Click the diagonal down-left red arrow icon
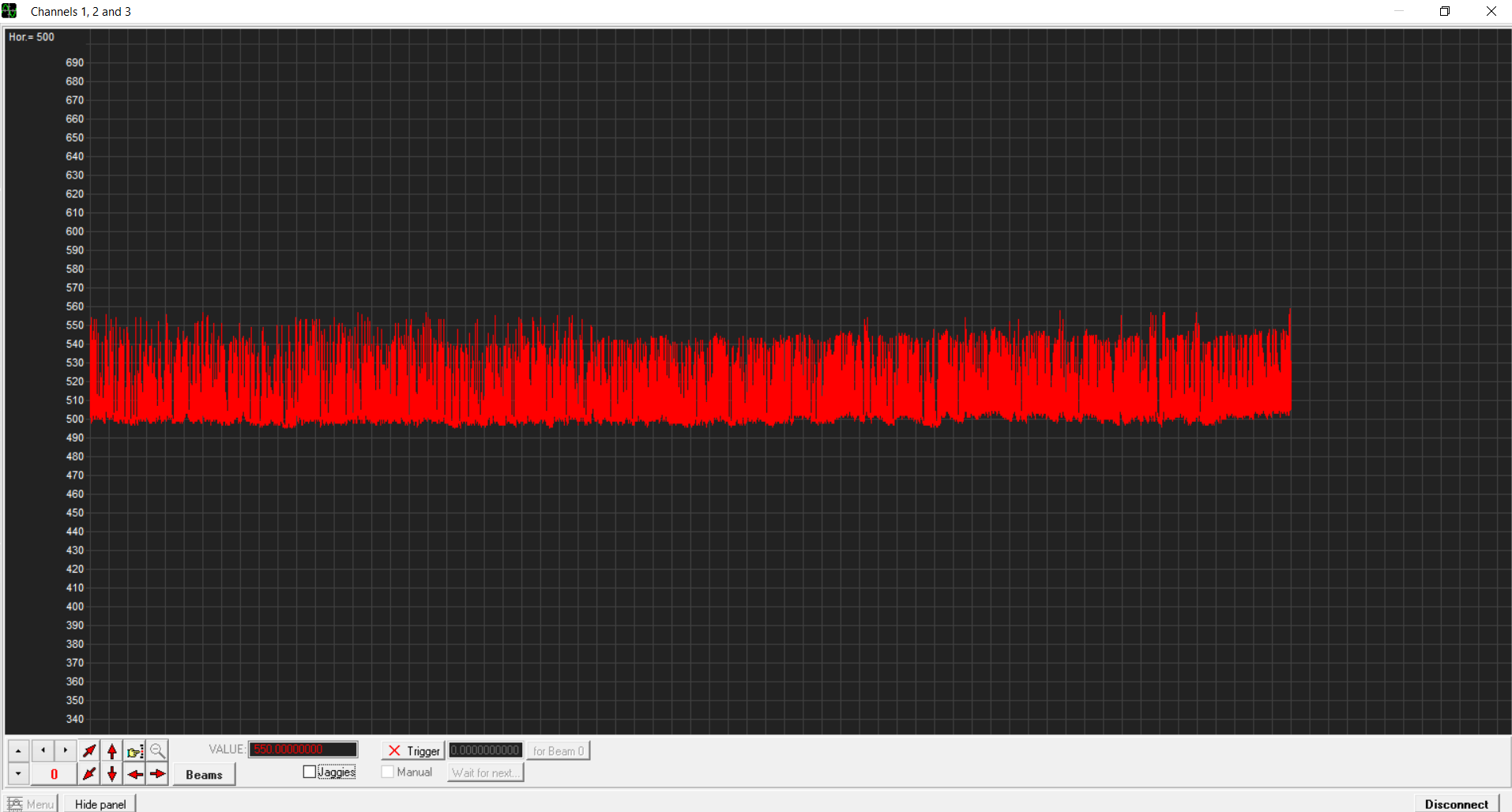The height and width of the screenshot is (812, 1512). [89, 774]
